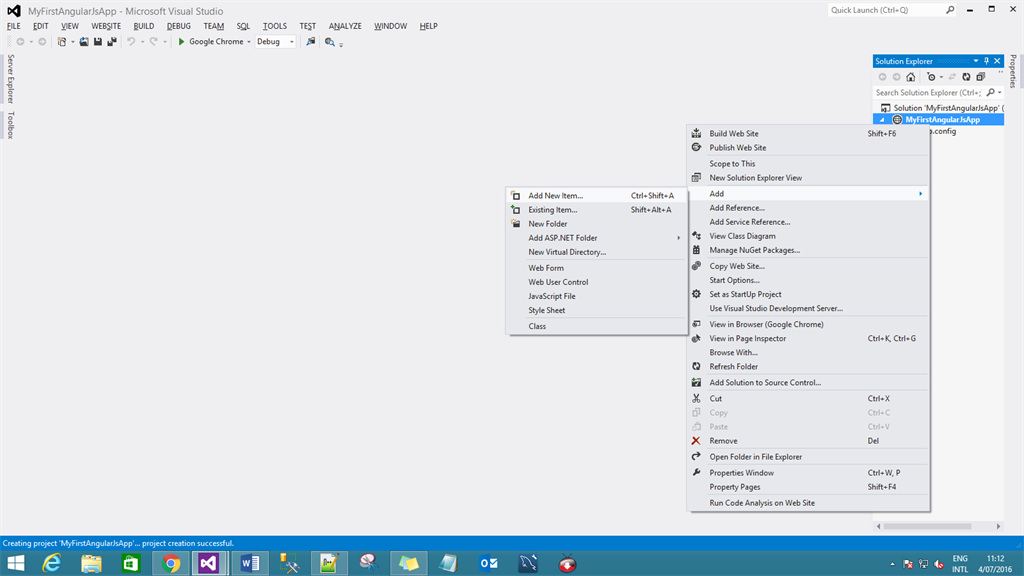Open the Pending Changes Filter dropdown arrow
Screen dimensions: 1024x576
pyautogui.click(x=941, y=77)
